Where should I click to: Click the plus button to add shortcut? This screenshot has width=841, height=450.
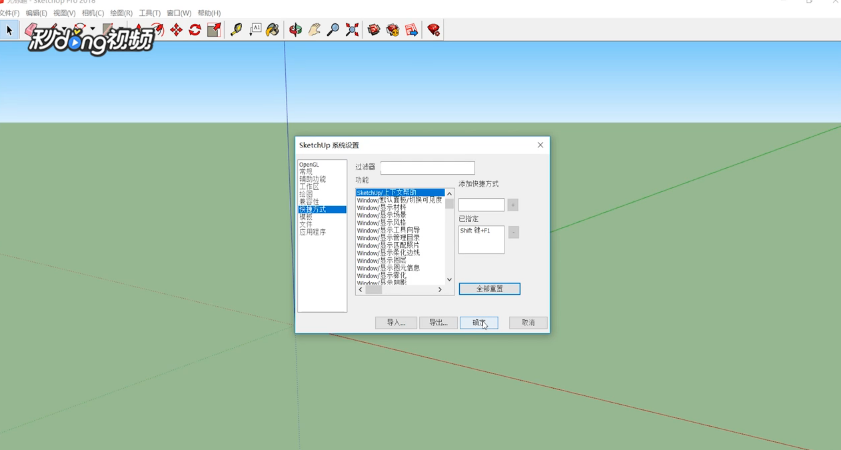(x=513, y=205)
